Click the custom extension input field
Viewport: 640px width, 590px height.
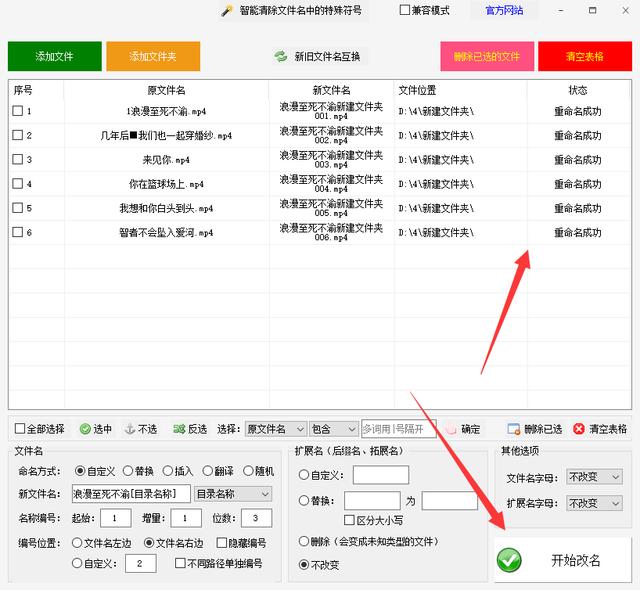click(381, 475)
